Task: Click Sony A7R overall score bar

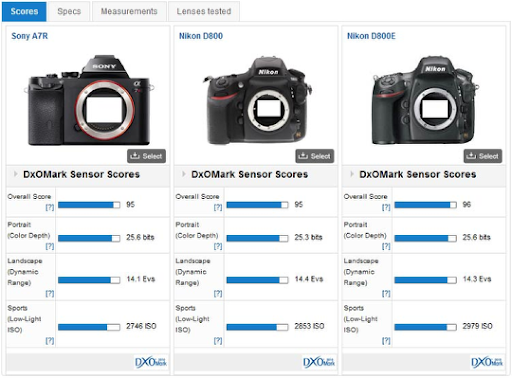Action: pyautogui.click(x=89, y=205)
